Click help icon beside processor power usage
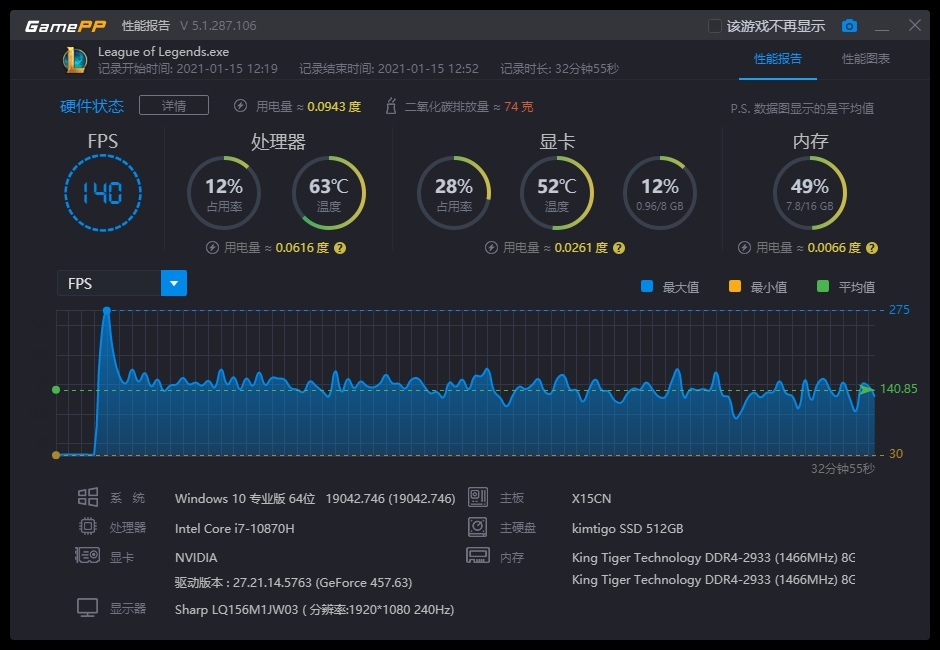 click(340, 248)
